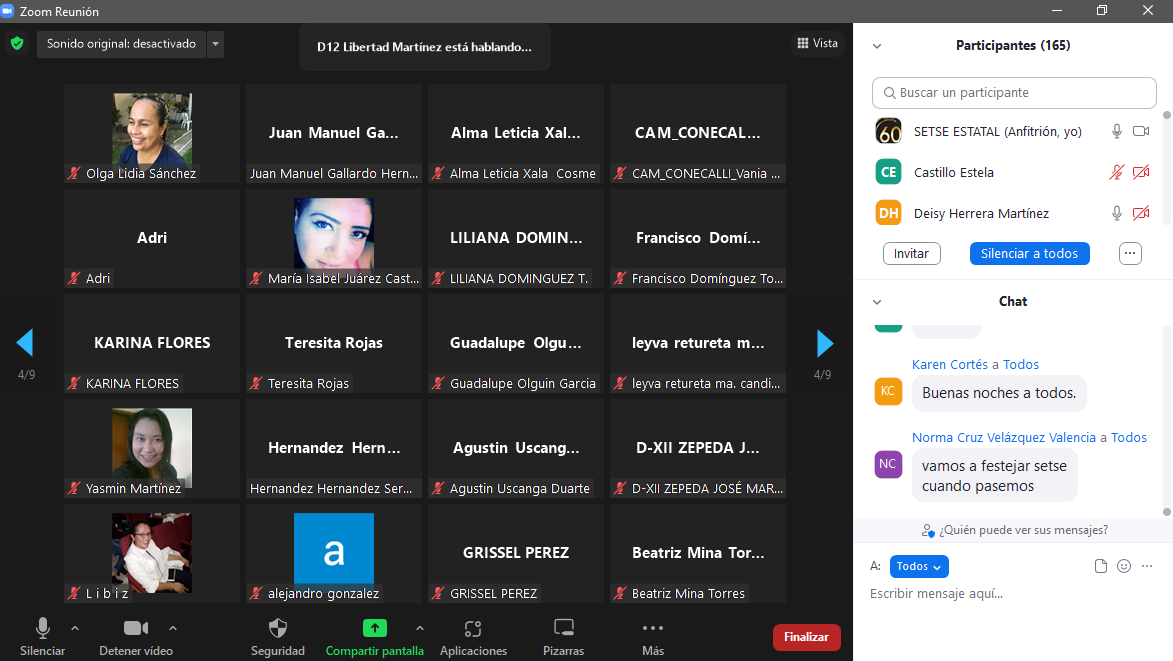1173x661 pixels.
Task: Click the Buscar un participante field
Action: (1014, 93)
